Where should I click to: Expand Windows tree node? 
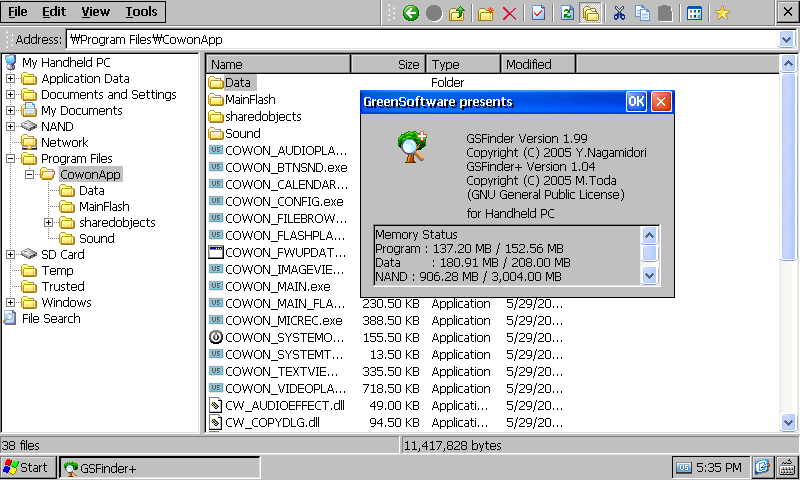pos(10,302)
